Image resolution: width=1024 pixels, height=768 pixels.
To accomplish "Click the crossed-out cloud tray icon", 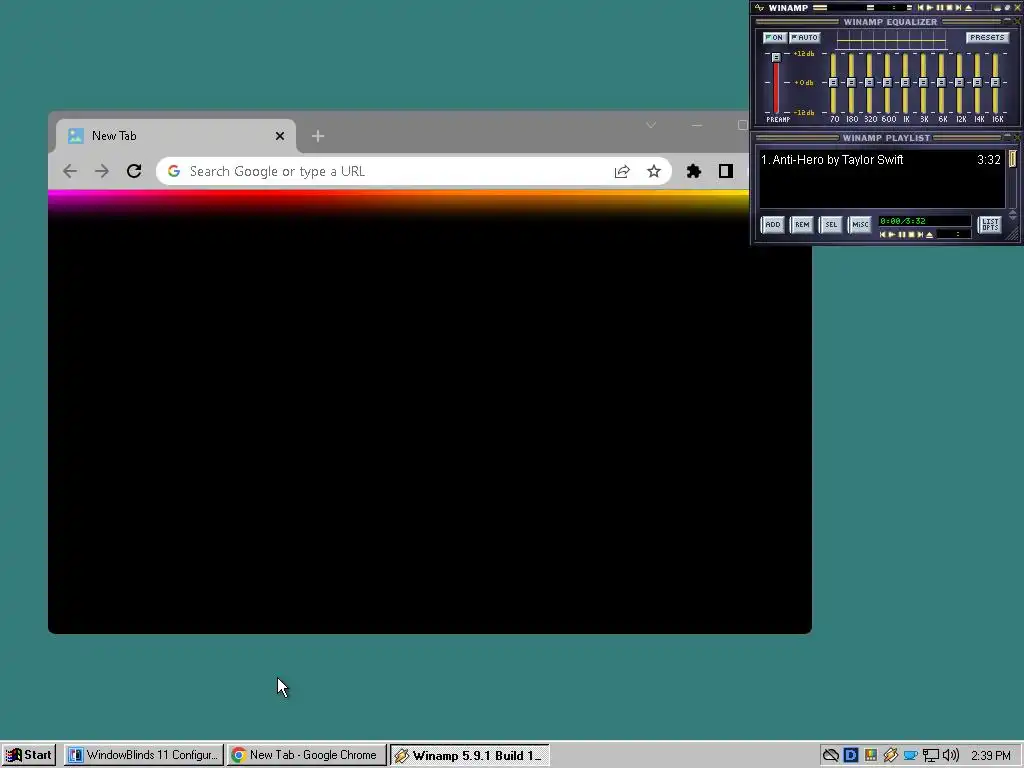I will (x=830, y=756).
